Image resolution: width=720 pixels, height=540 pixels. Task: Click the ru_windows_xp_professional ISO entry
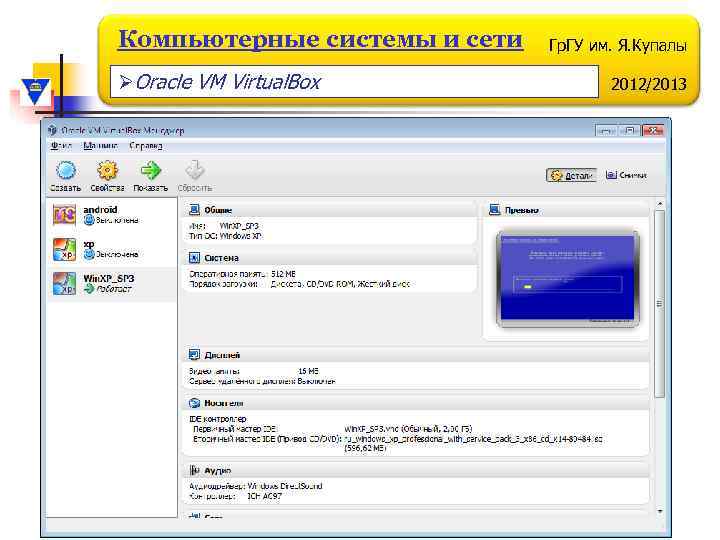(x=473, y=443)
